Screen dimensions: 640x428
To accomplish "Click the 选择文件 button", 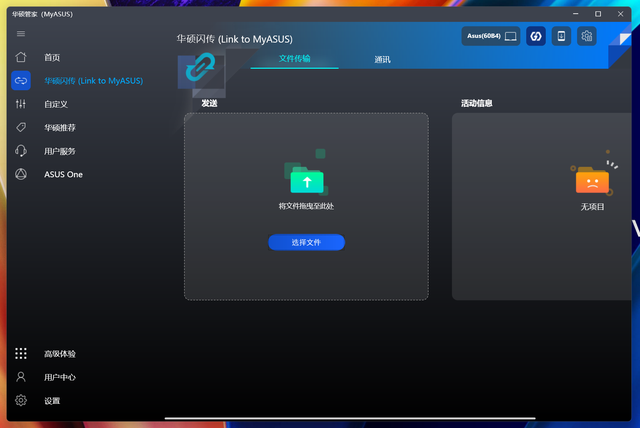I will 307,242.
